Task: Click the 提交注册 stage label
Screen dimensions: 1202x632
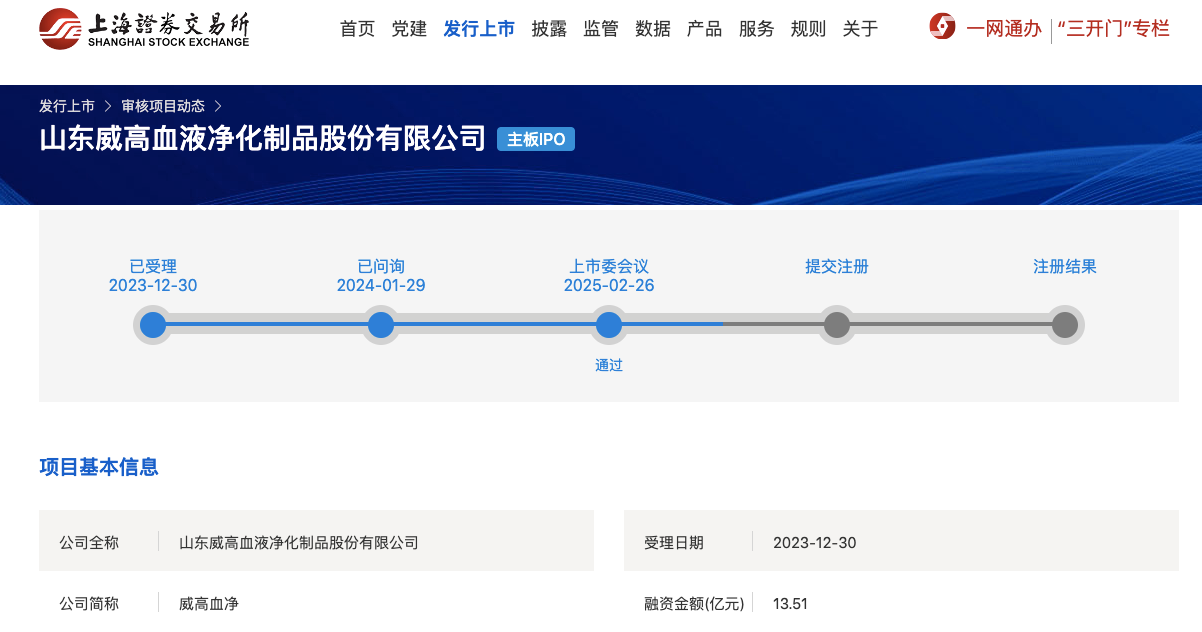Action: click(x=837, y=266)
